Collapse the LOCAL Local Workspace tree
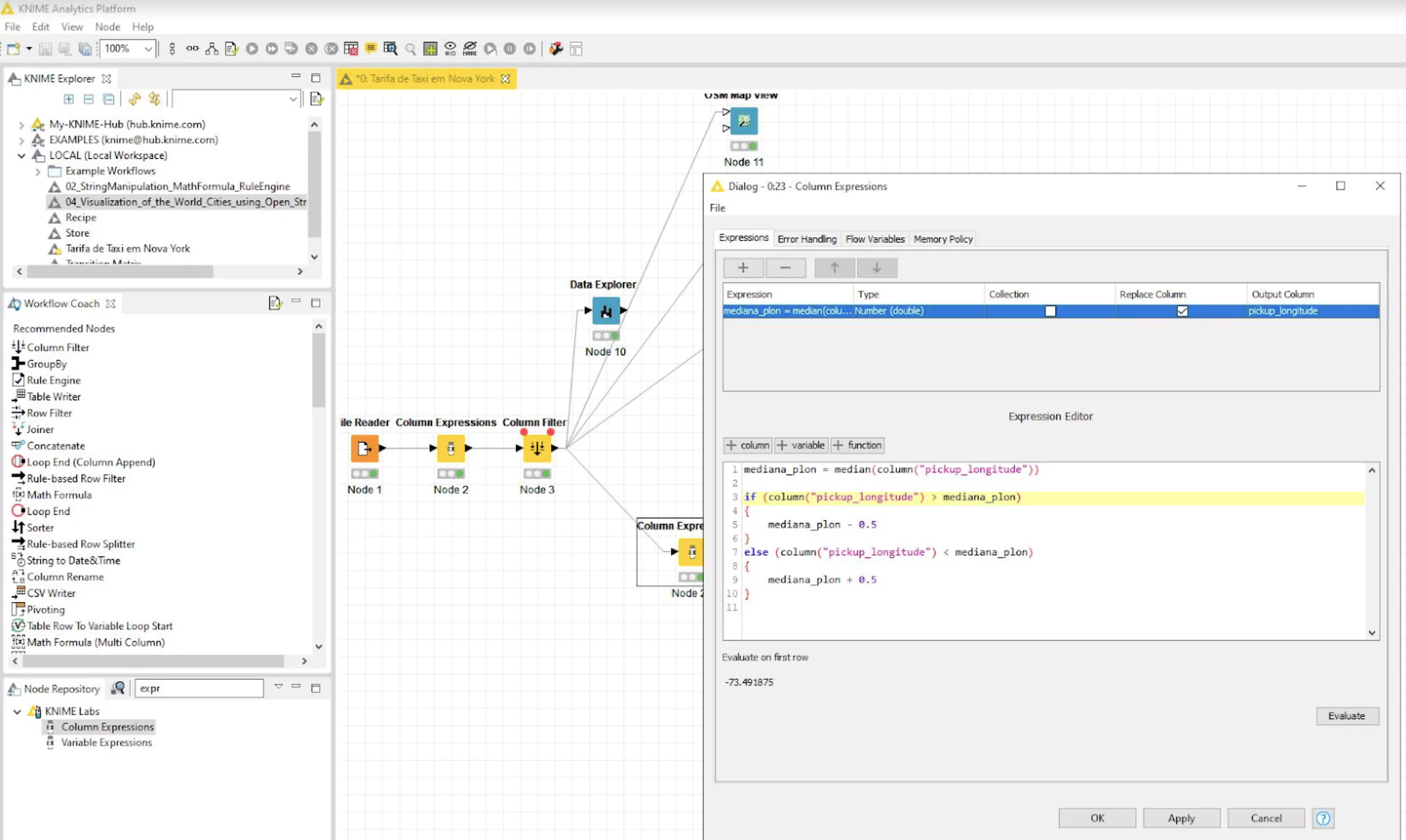Viewport: 1406px width, 840px height. [x=20, y=155]
